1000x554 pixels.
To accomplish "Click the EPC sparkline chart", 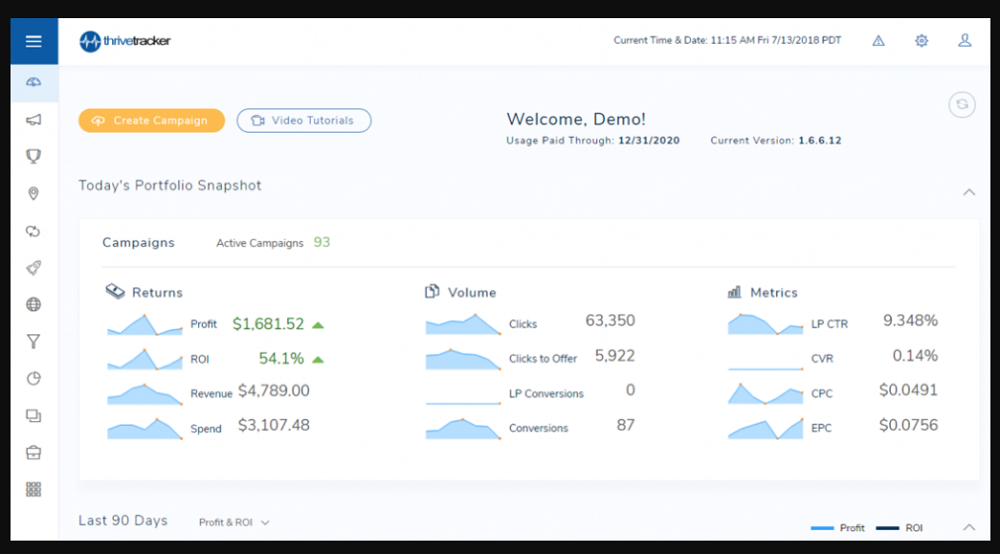I will point(765,428).
